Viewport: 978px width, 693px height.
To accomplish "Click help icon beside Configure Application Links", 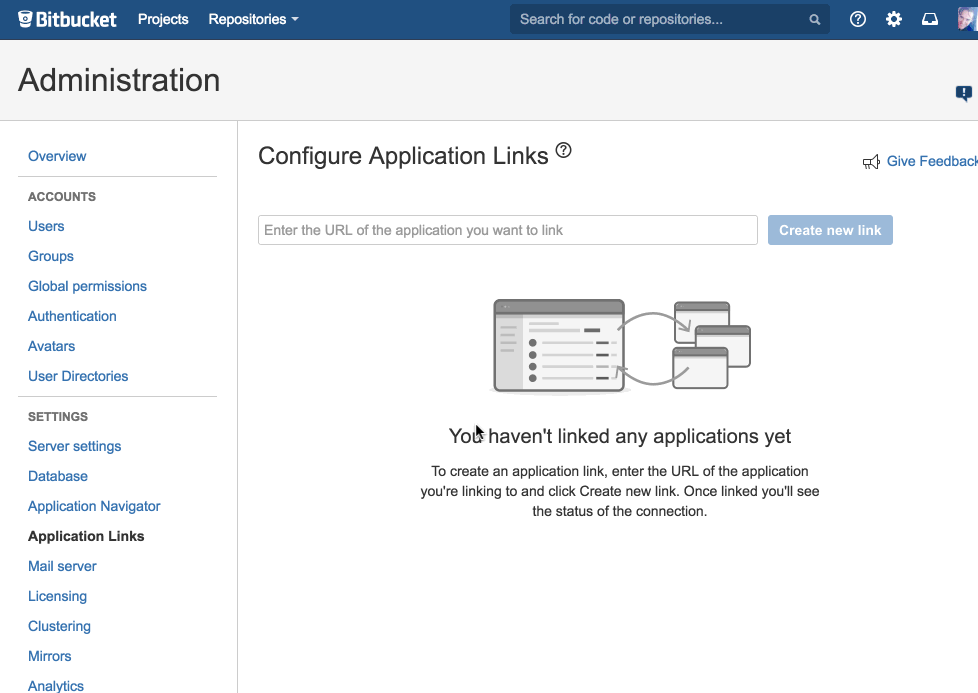I will pyautogui.click(x=563, y=150).
